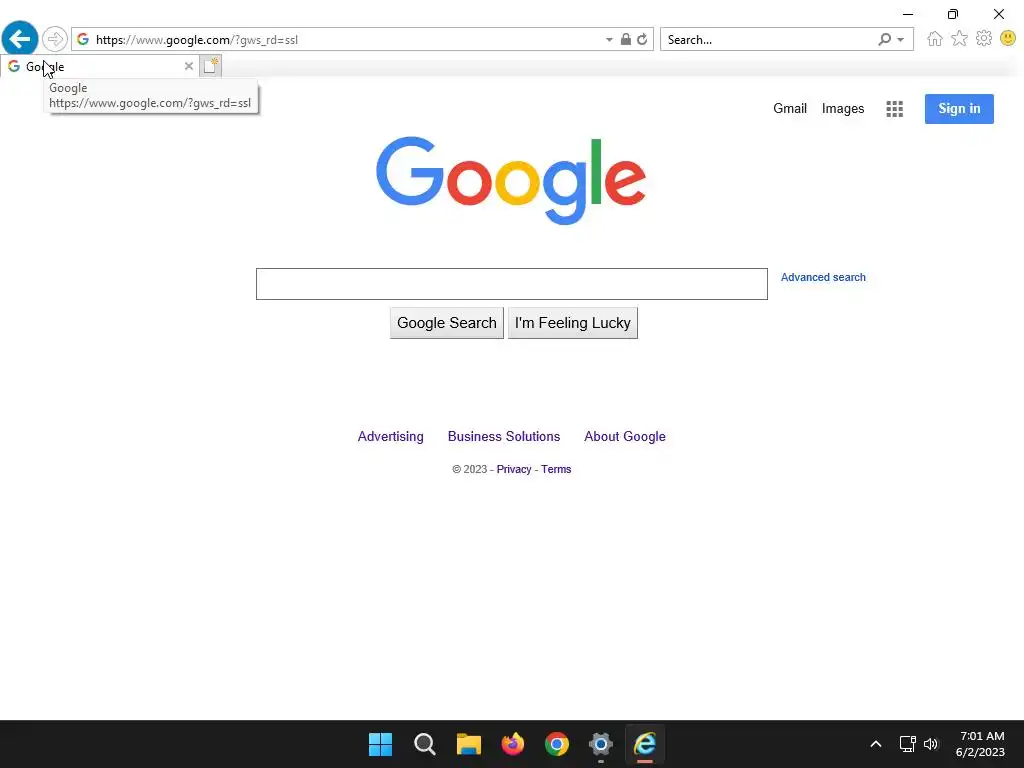Click the magnifier icon in search box
1024x768 pixels.
point(884,40)
